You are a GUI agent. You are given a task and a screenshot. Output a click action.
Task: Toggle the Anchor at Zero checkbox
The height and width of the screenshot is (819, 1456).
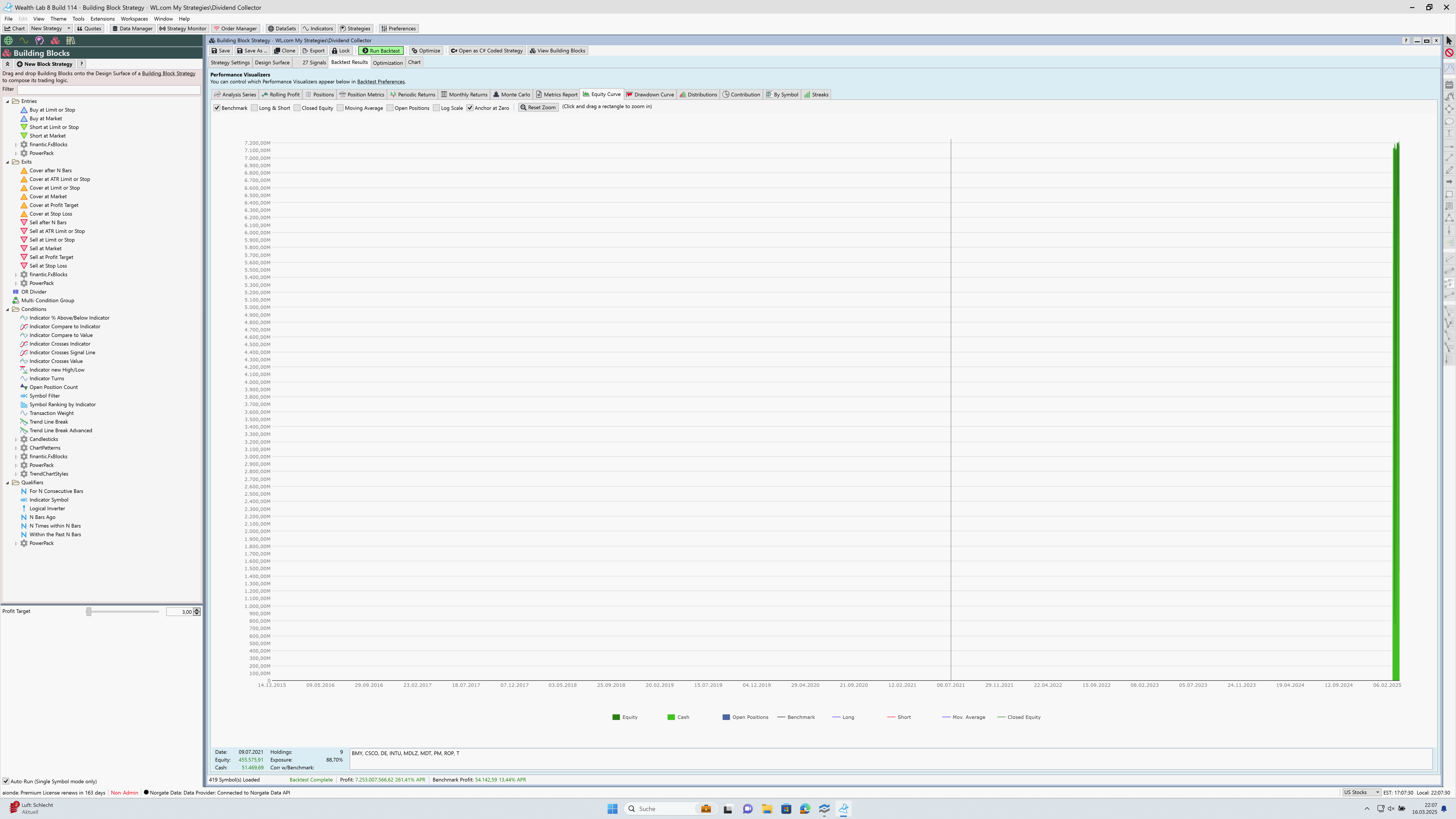tap(470, 108)
